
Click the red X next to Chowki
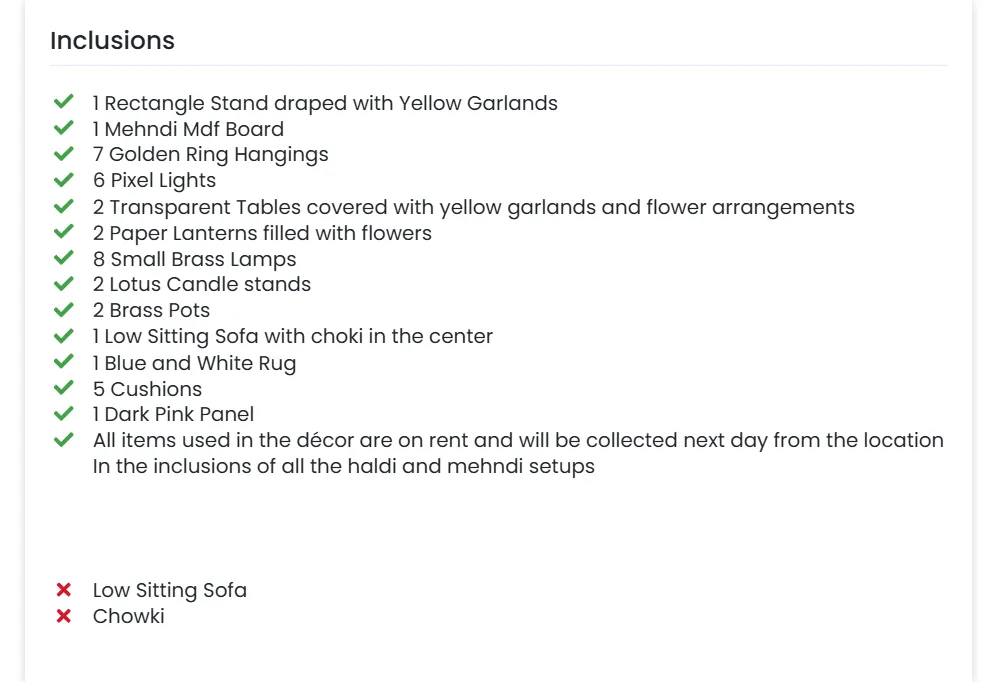[x=64, y=616]
